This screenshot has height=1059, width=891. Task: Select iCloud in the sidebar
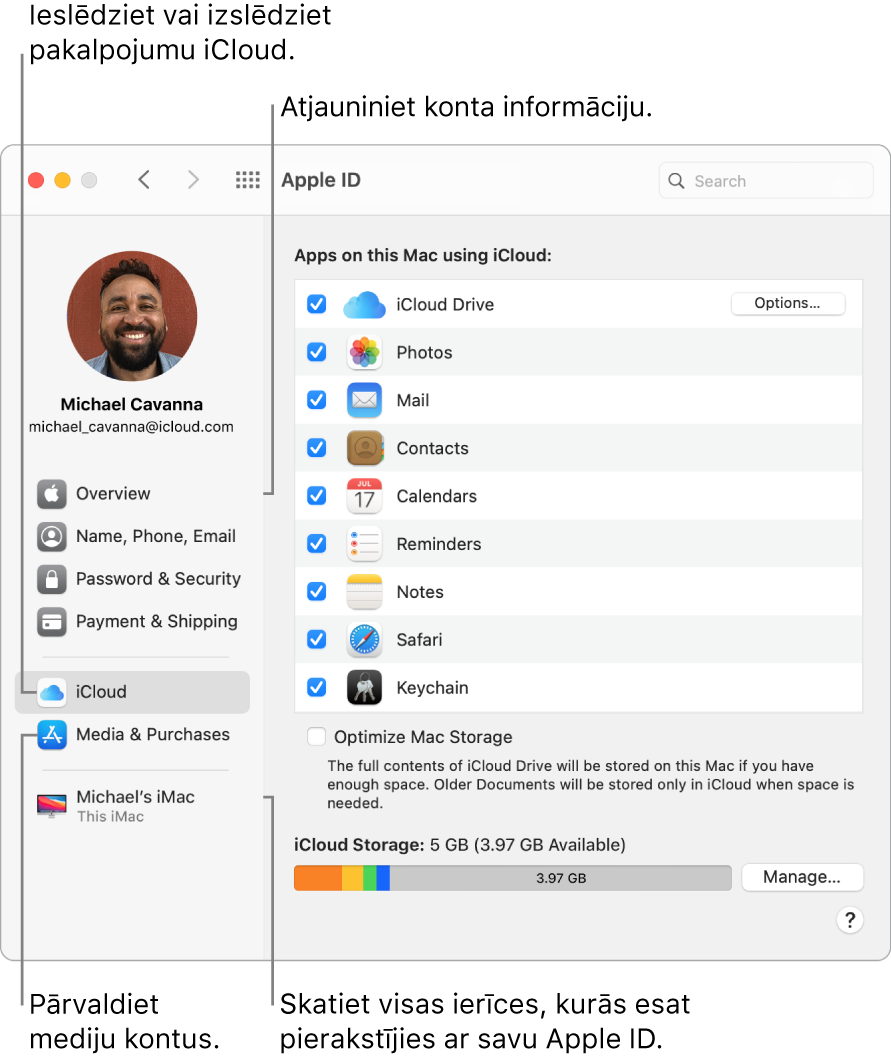click(97, 691)
